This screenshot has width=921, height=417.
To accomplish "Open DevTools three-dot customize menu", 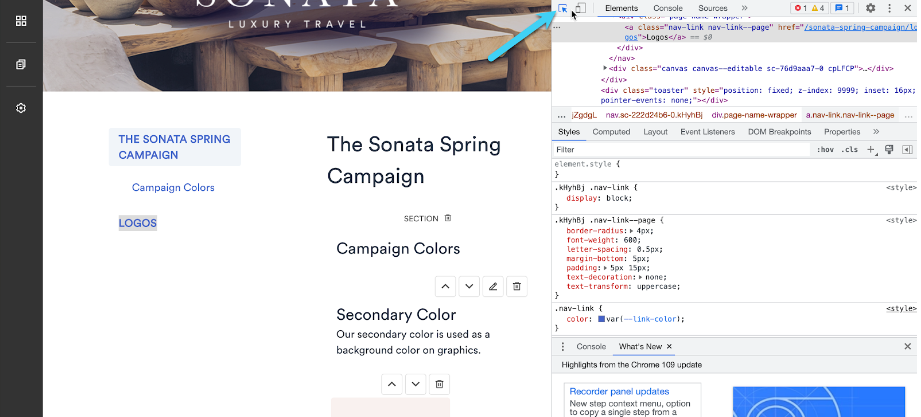I will (x=889, y=8).
